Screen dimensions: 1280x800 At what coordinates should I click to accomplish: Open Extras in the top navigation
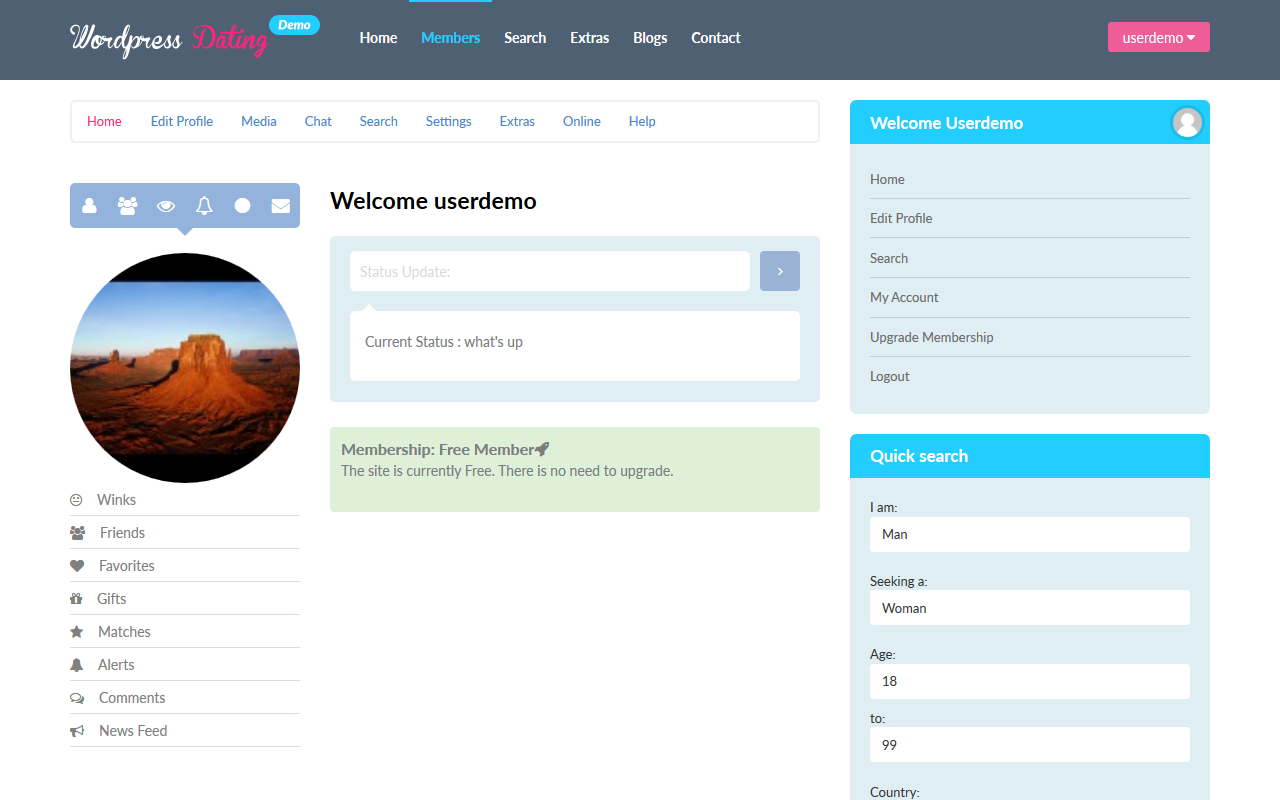590,38
